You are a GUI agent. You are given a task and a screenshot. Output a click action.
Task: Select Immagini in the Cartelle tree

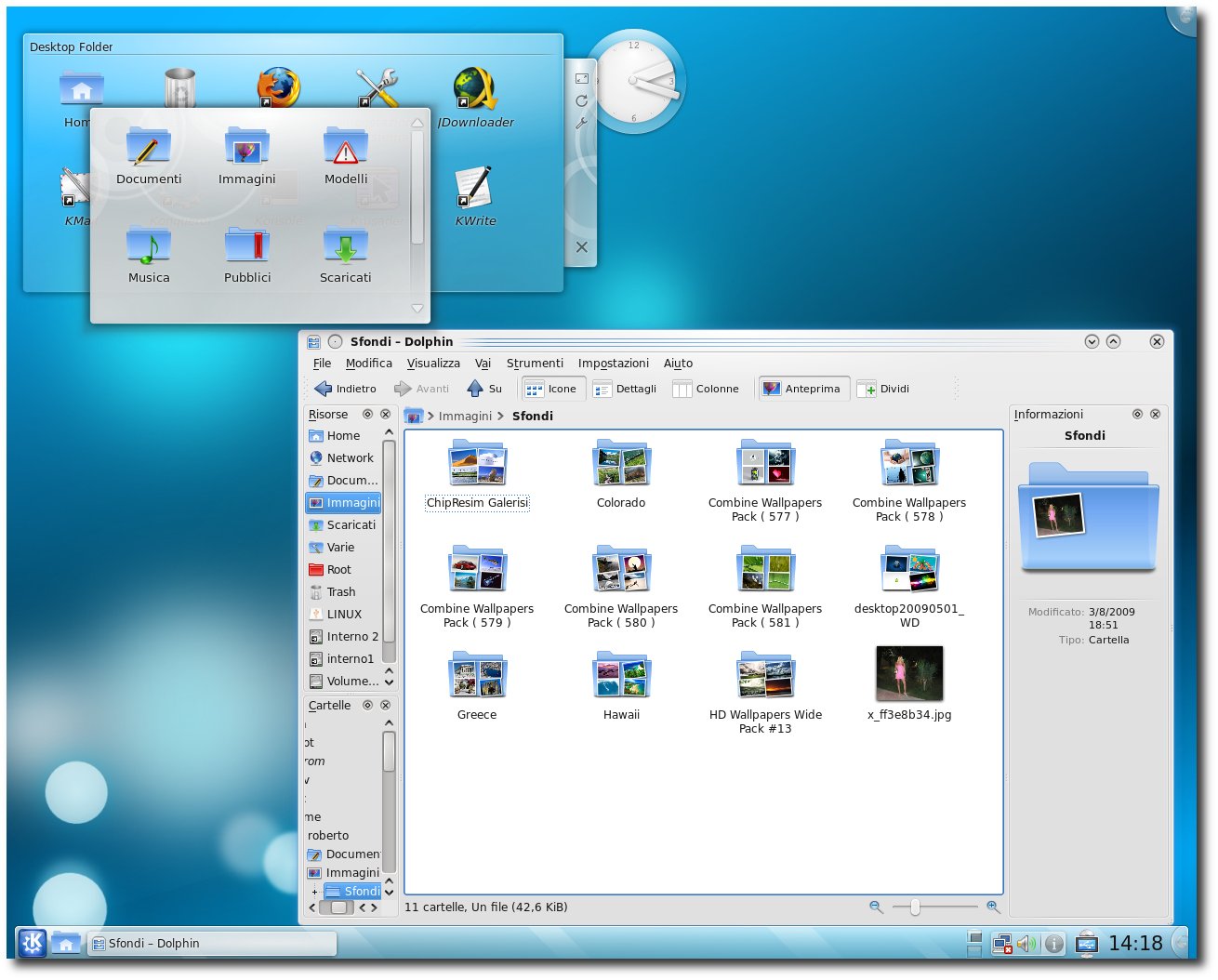pos(344,873)
